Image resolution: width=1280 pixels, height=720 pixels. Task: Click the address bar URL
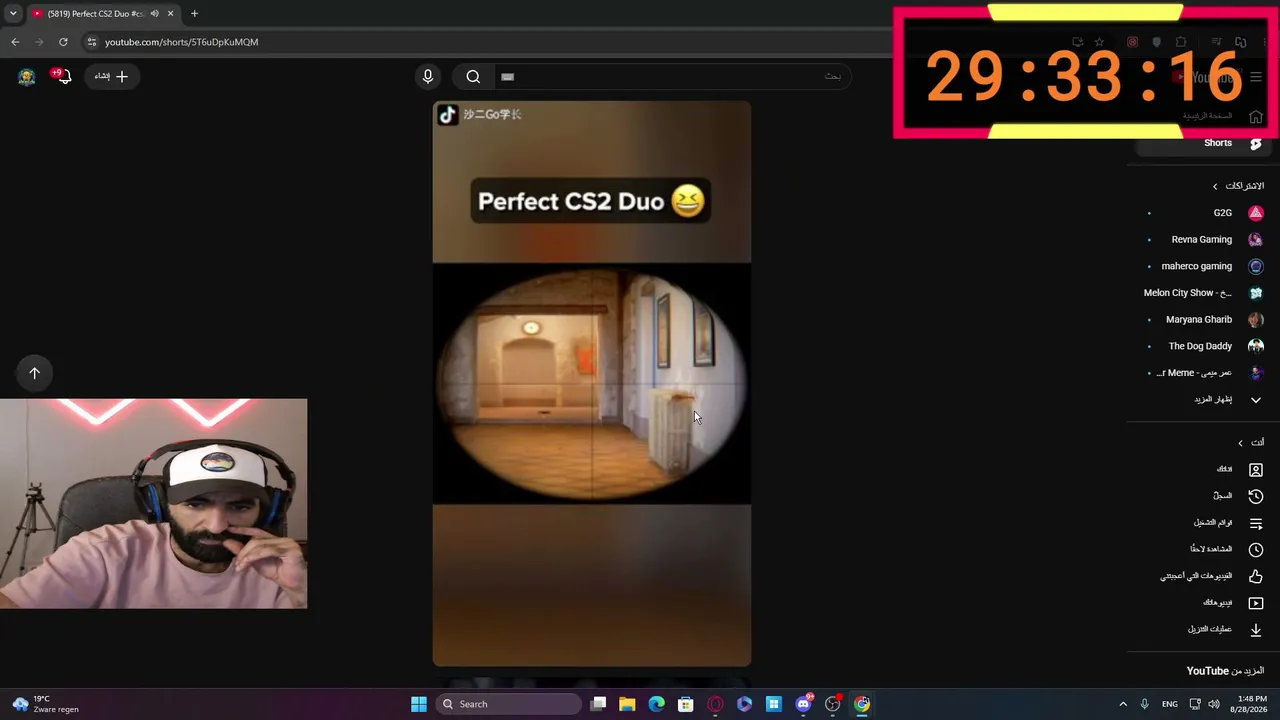point(181,42)
